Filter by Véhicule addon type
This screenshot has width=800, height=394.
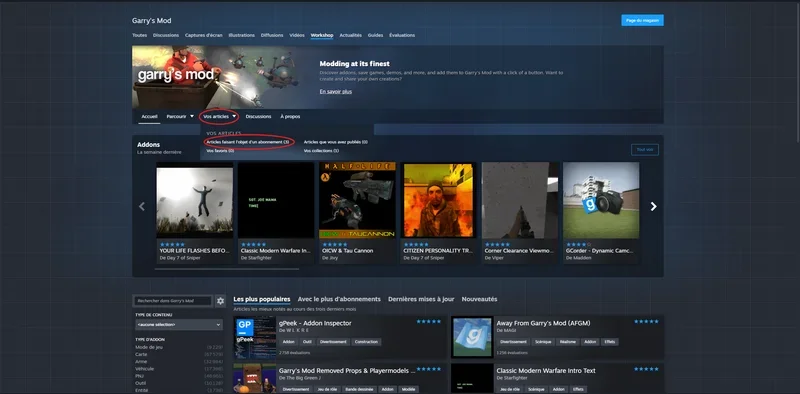point(179,368)
